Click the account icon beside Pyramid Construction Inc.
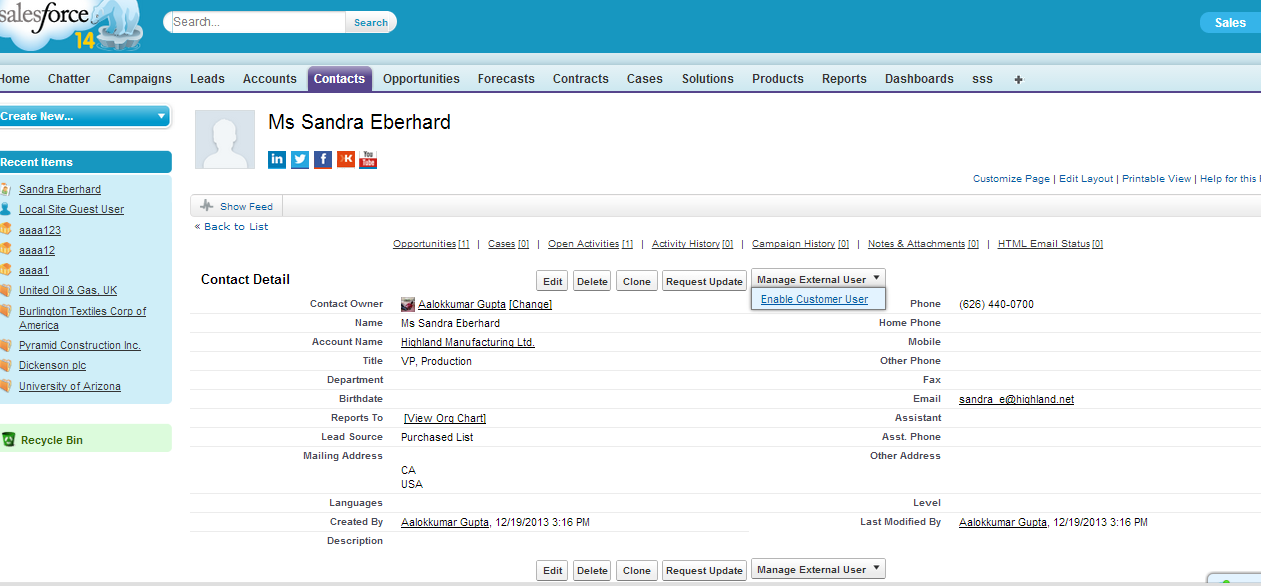 (x=6, y=345)
